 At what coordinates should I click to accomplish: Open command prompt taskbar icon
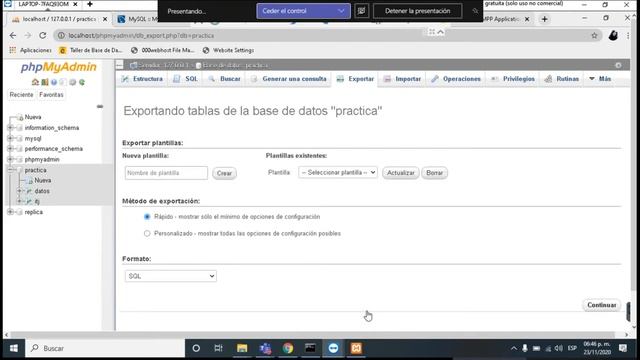[311, 348]
